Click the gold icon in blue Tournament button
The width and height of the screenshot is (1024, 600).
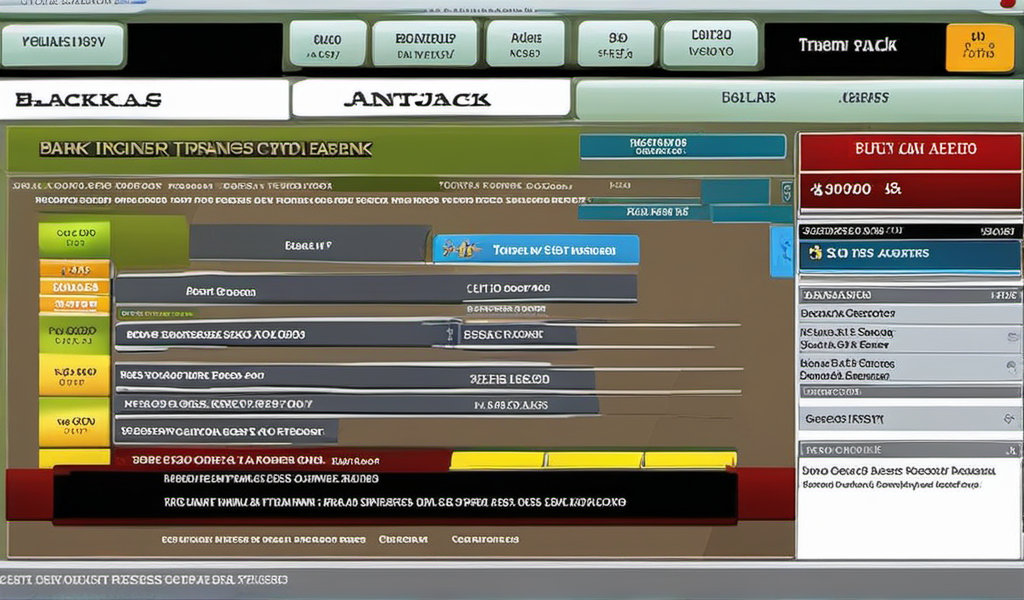pyautogui.click(x=463, y=250)
